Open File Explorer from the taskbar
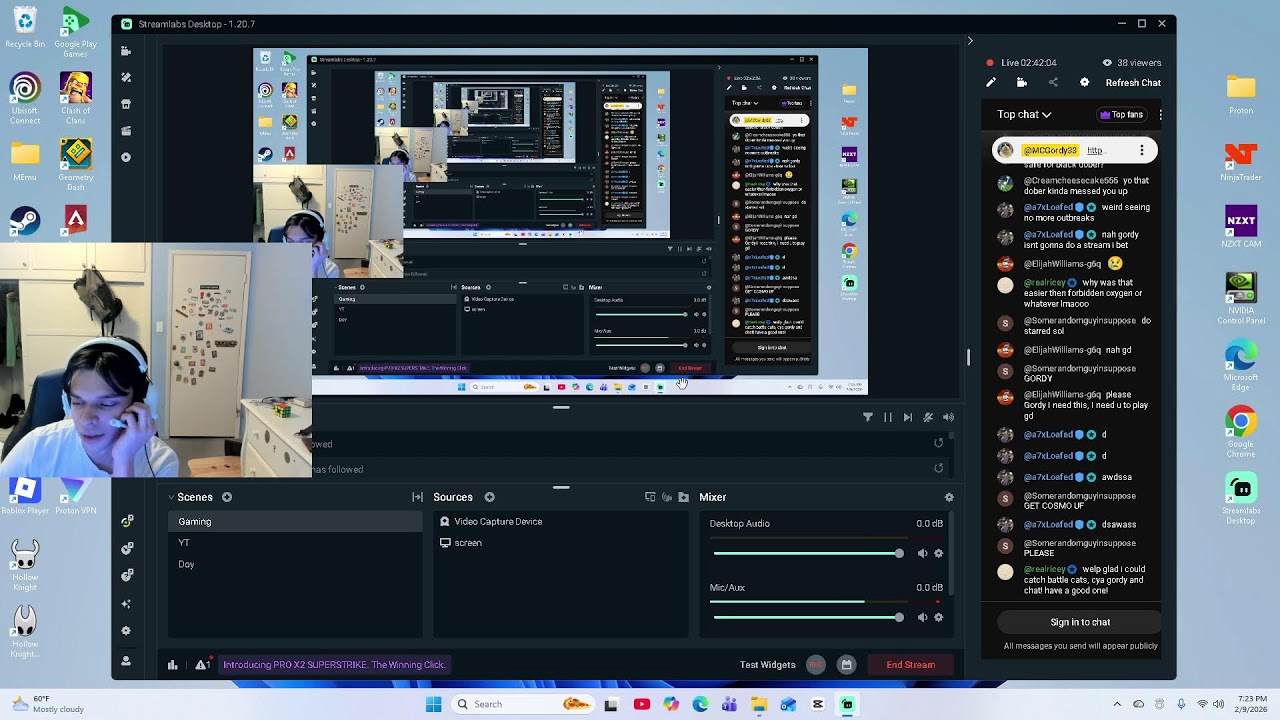 (759, 704)
